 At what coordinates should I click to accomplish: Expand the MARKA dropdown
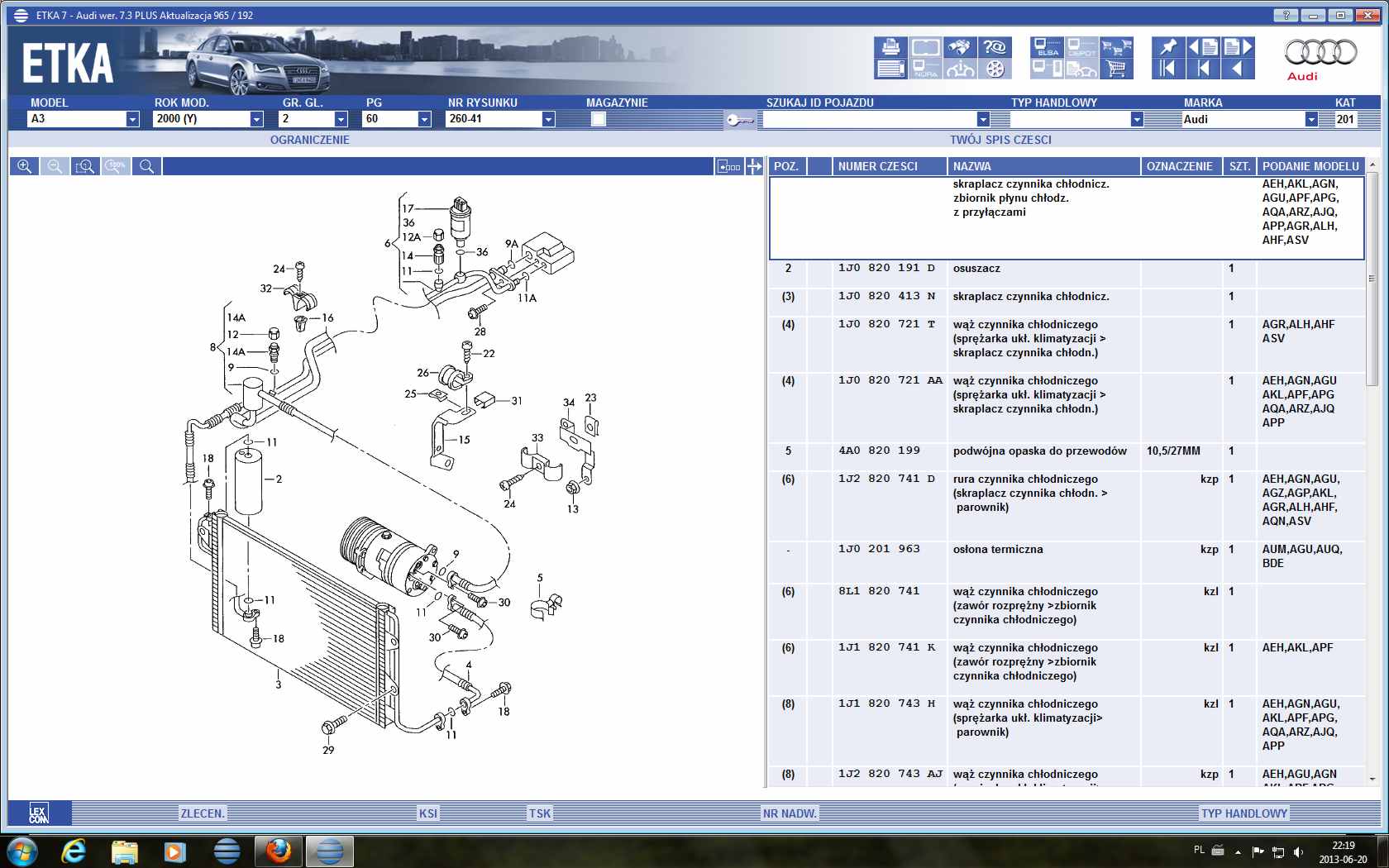(x=1311, y=119)
